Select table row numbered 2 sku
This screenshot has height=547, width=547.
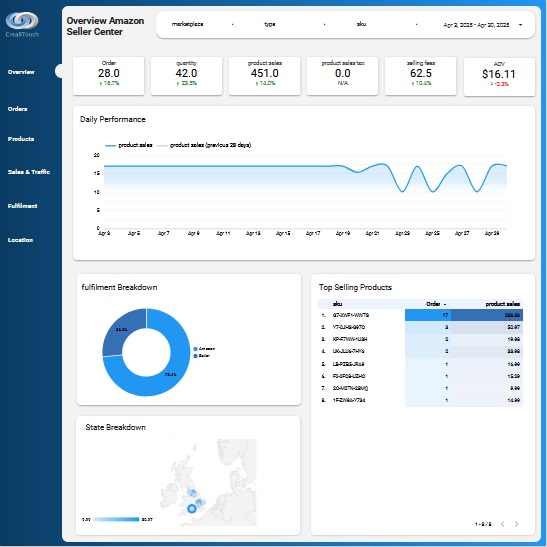349,327
